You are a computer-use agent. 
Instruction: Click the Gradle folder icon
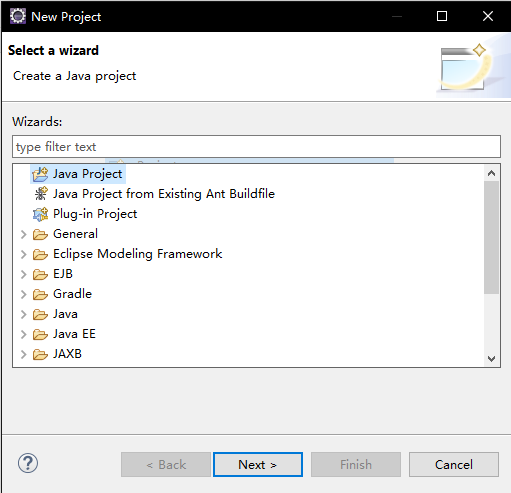(40, 294)
